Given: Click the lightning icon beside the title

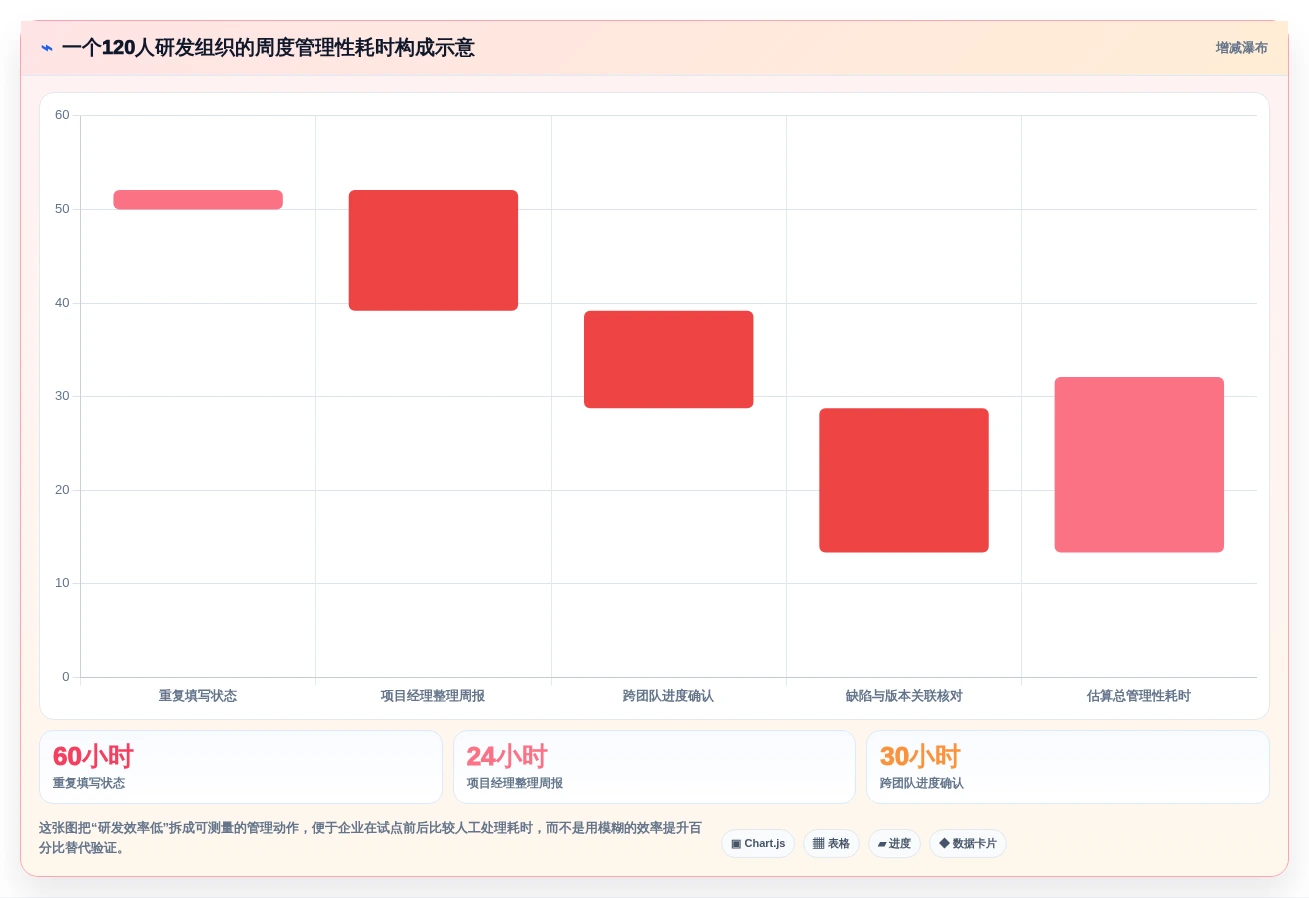Looking at the screenshot, I should point(47,48).
